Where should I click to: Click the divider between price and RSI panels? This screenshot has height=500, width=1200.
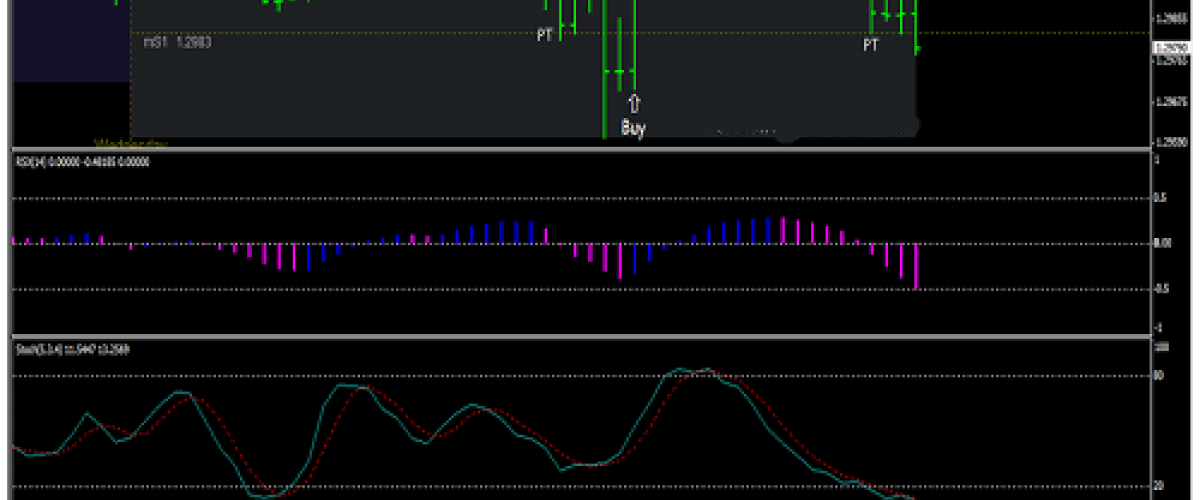point(580,150)
